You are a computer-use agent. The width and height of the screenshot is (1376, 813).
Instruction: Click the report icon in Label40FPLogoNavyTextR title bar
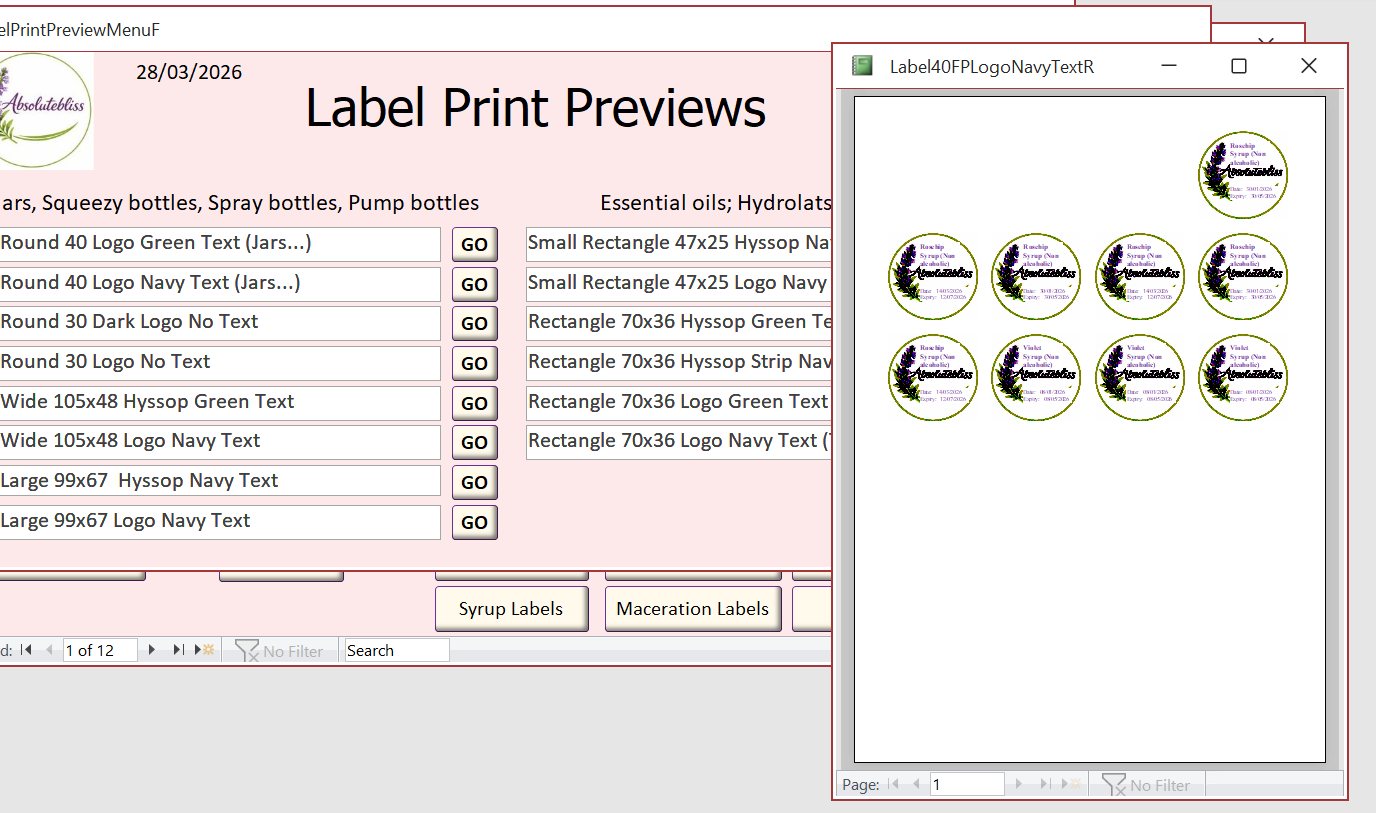coord(862,66)
